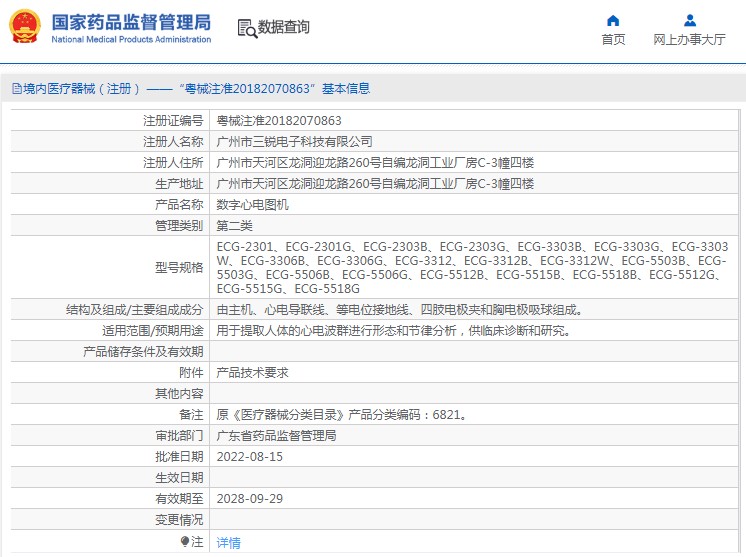This screenshot has height=557, width=746.
Task: Click National Medical Products Administration subtitle
Action: pyautogui.click(x=131, y=39)
